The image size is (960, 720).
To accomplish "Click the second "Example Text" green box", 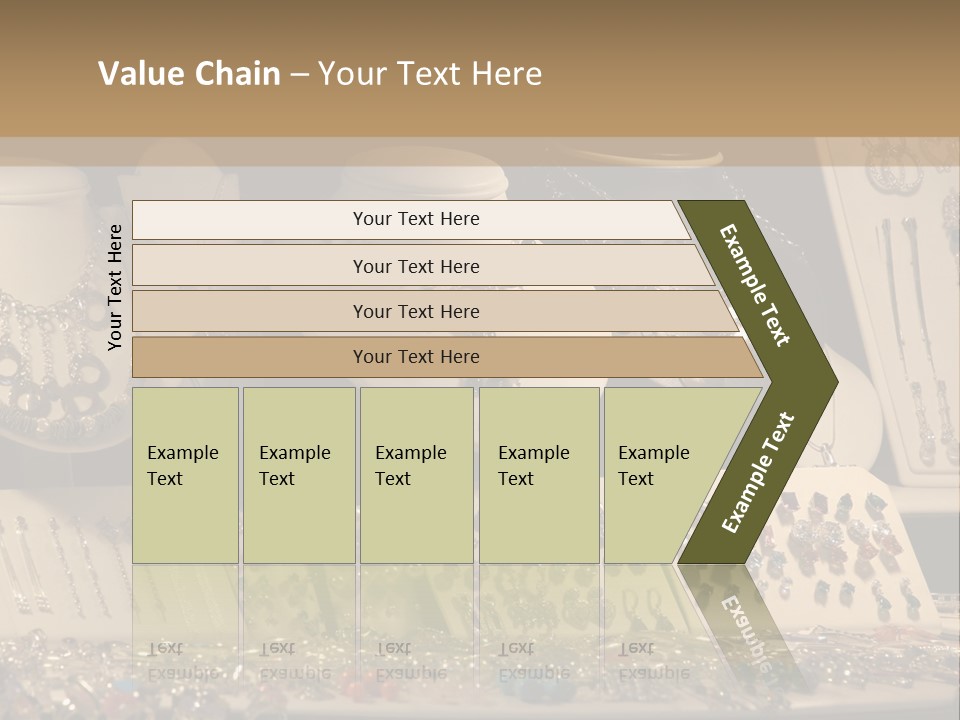I will tap(298, 475).
